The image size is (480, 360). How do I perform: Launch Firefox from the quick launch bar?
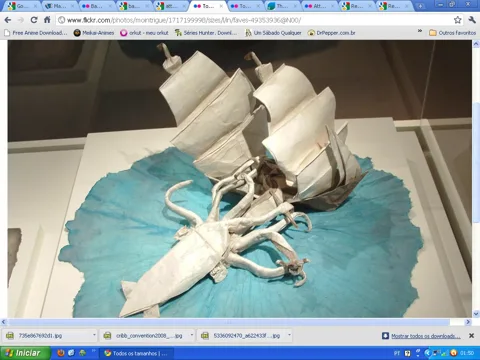pos(61,353)
